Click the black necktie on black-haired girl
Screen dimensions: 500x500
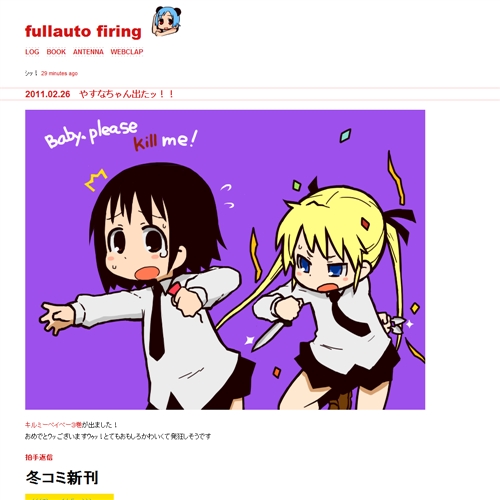[x=157, y=323]
